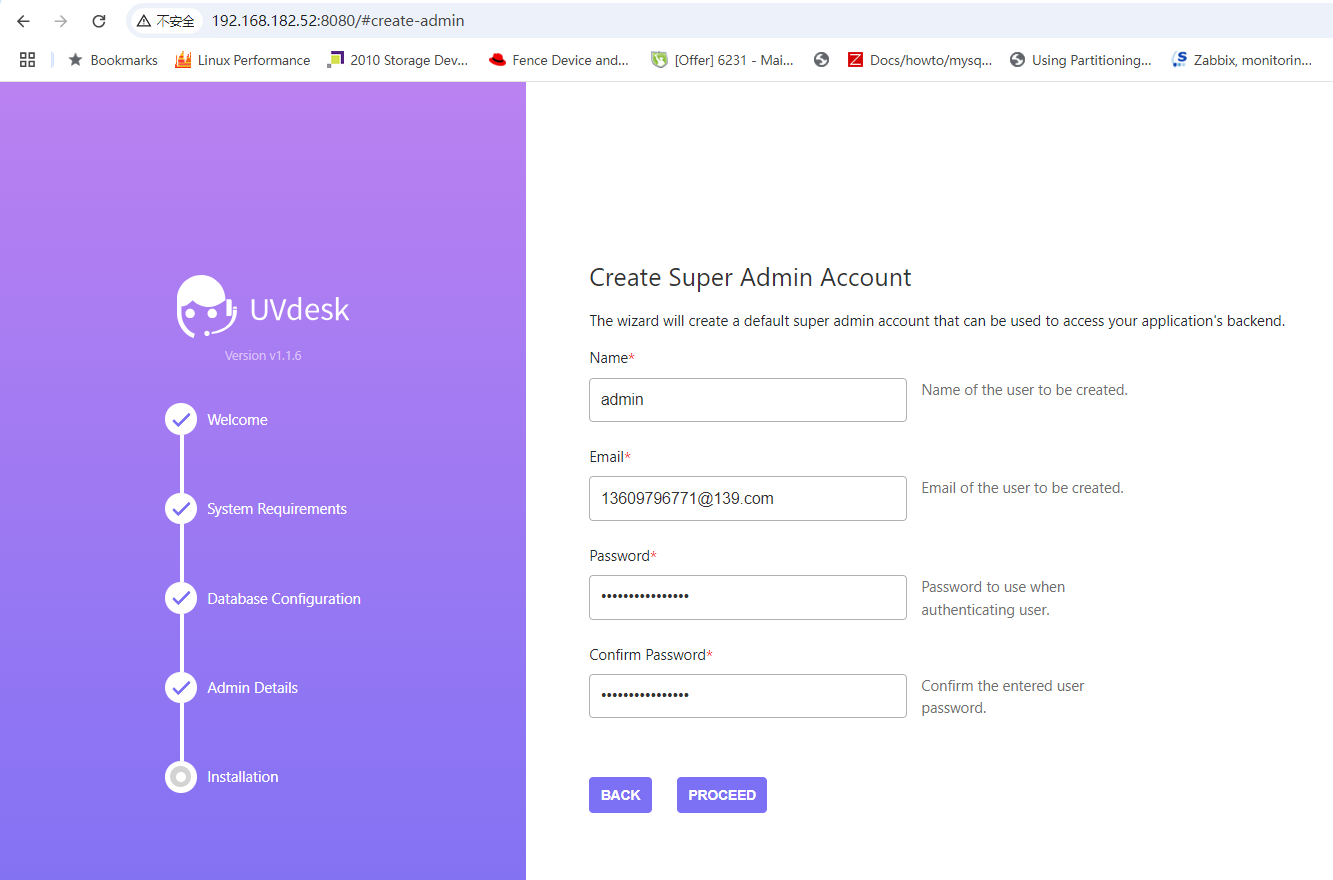The image size is (1333, 880).
Task: Open the Bookmarks star folder
Action: point(113,60)
